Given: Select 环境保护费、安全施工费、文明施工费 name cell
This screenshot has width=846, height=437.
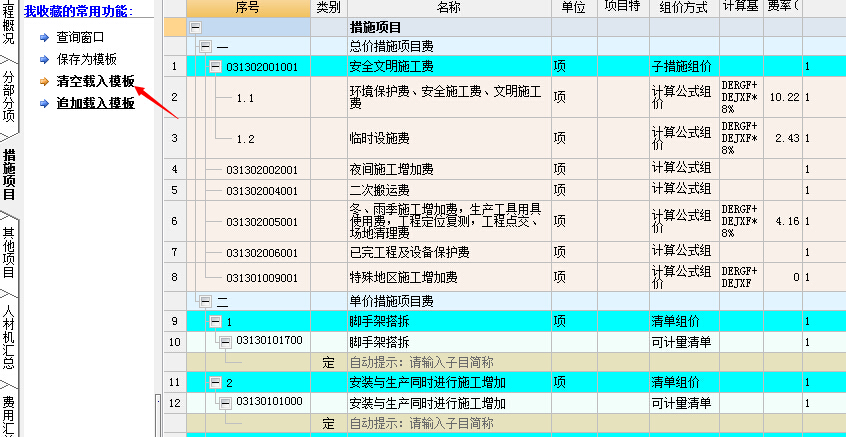Looking at the screenshot, I should coord(449,97).
